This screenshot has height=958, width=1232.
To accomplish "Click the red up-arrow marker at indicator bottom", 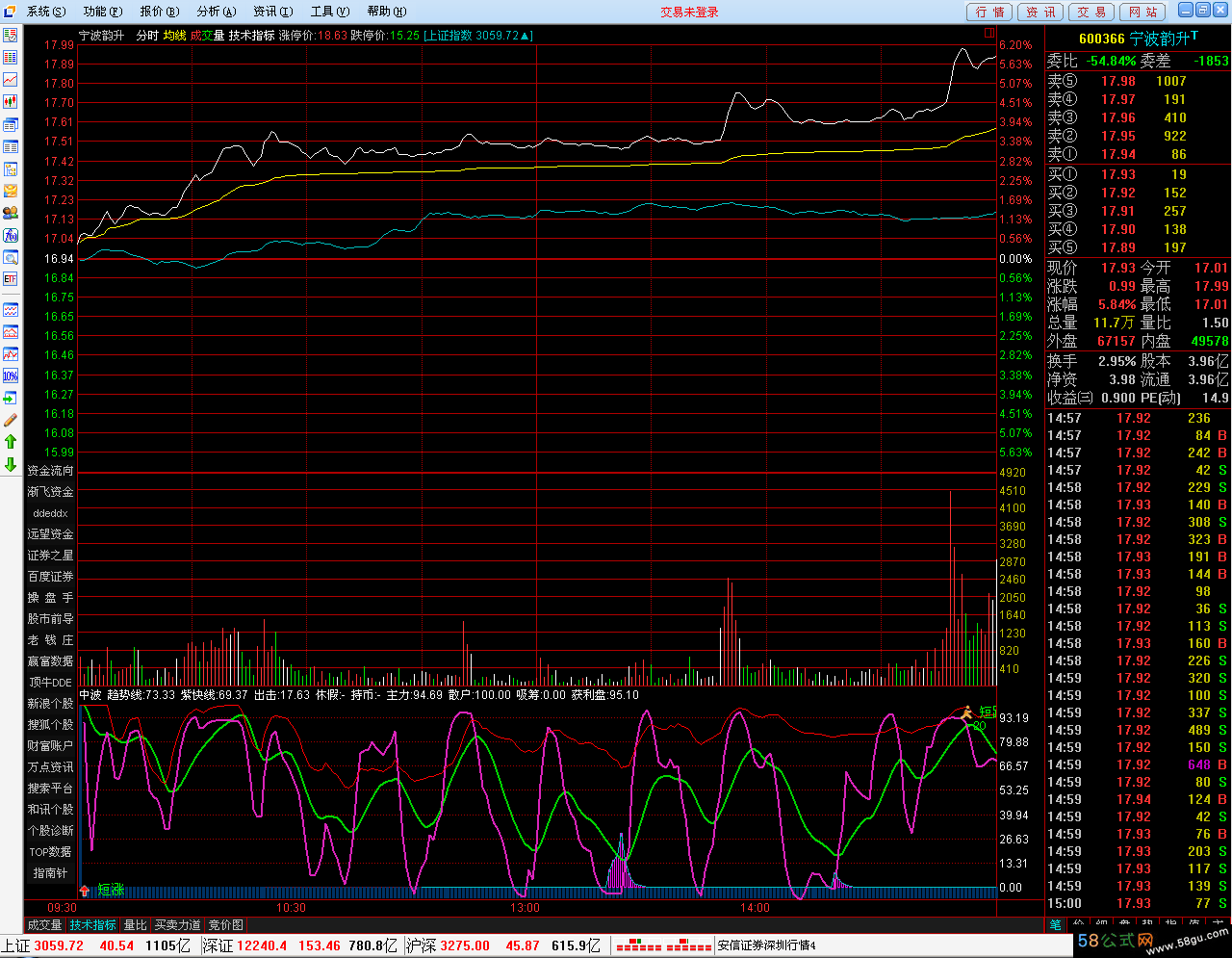I will [x=85, y=891].
